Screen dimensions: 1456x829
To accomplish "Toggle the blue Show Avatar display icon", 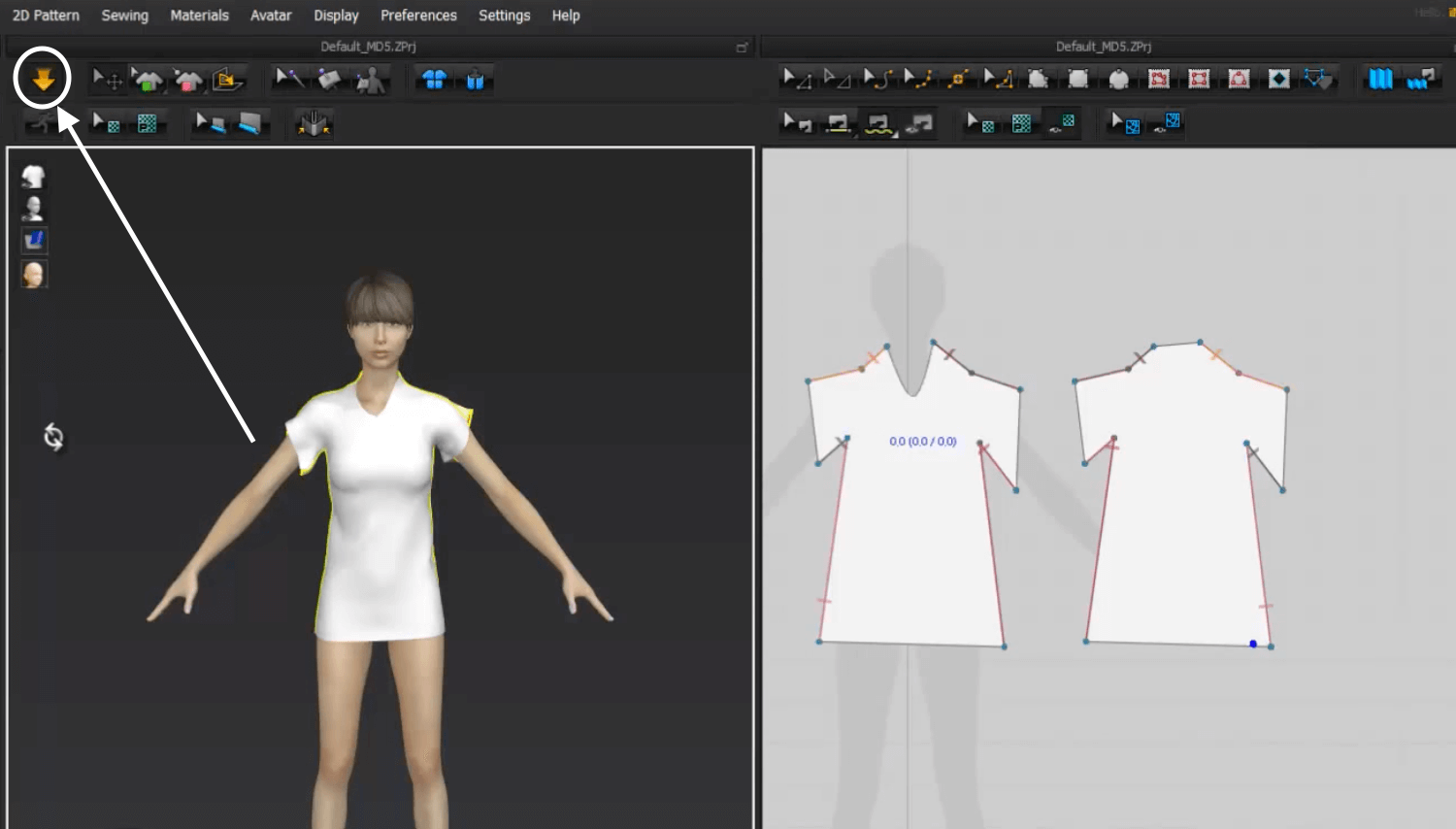I will [475, 79].
